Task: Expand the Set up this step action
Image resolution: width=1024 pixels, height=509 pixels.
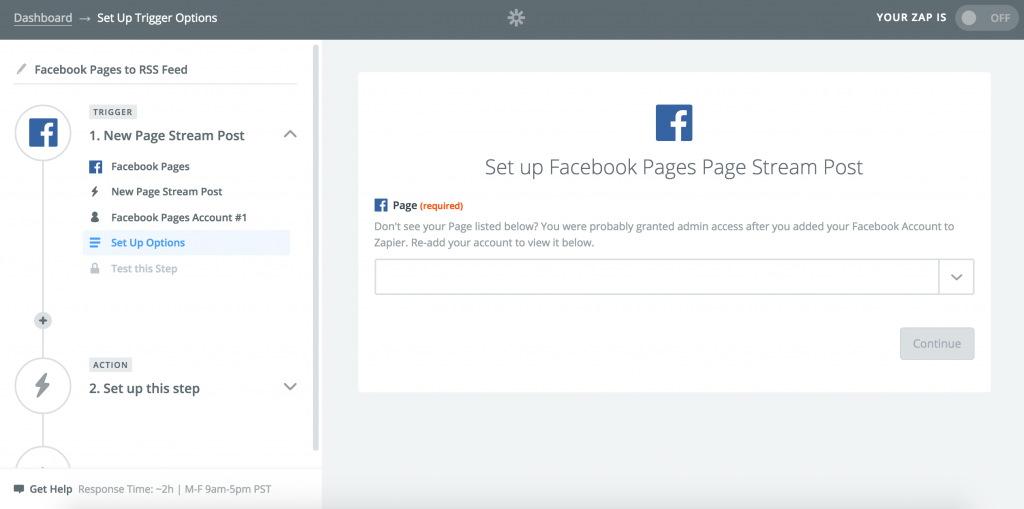Action: click(291, 386)
